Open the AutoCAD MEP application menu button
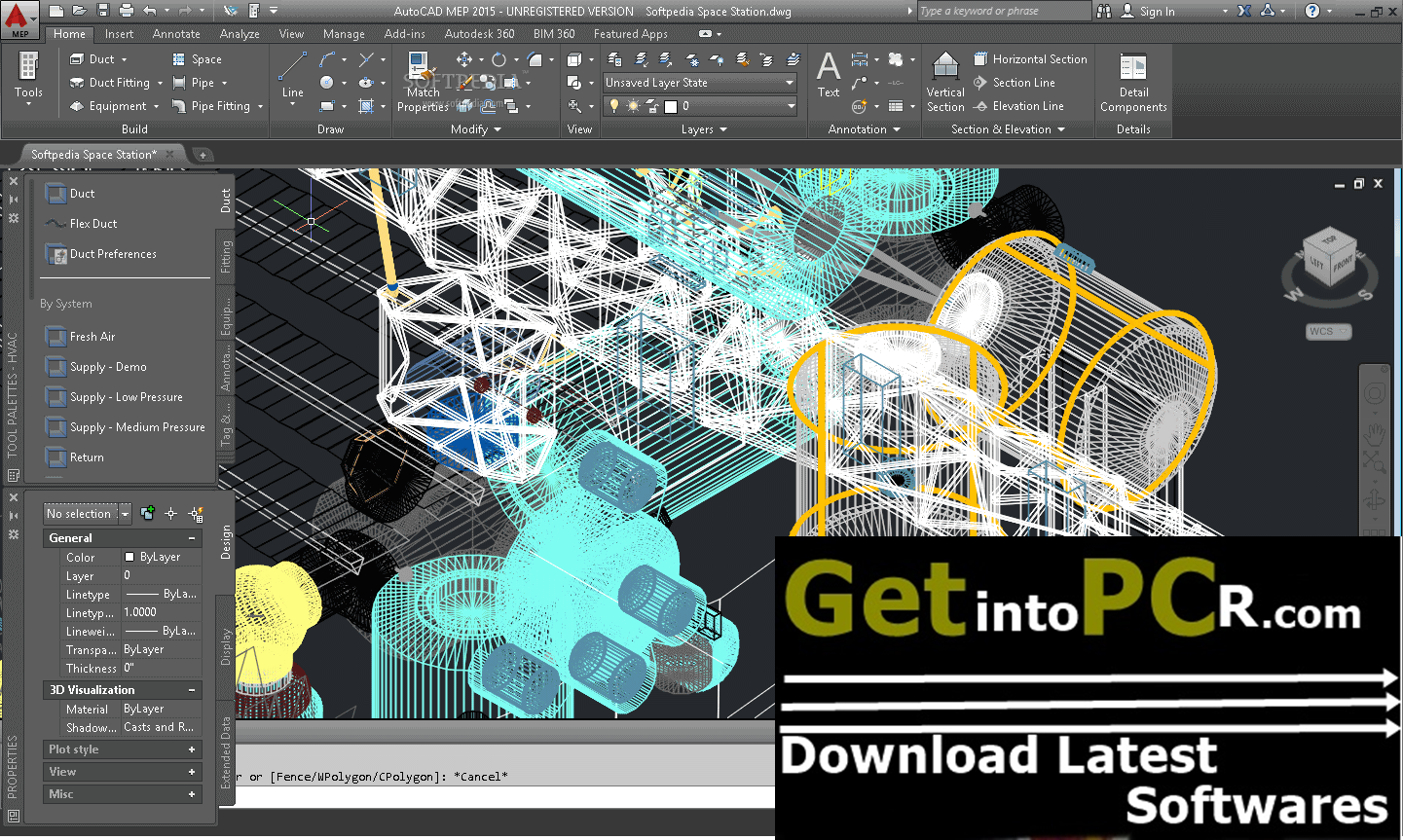The image size is (1403, 840). tap(19, 19)
